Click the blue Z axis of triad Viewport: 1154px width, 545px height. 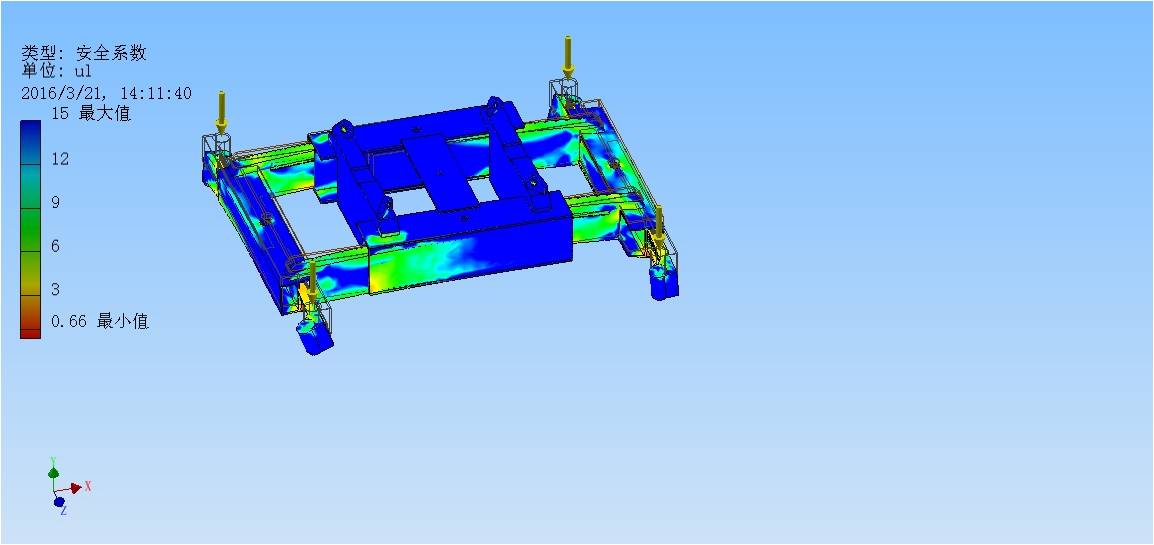59,501
